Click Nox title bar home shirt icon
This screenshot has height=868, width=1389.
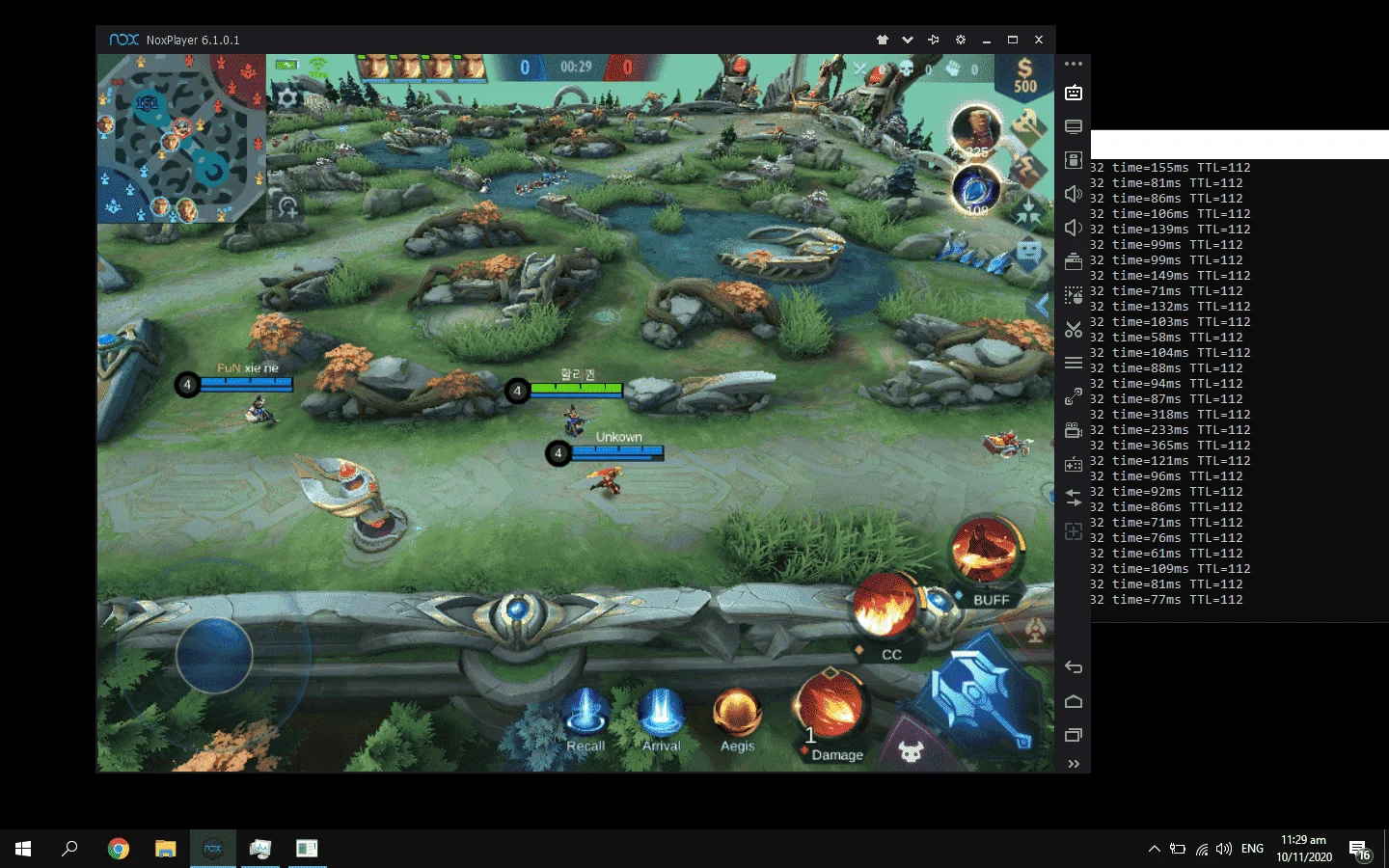(882, 40)
